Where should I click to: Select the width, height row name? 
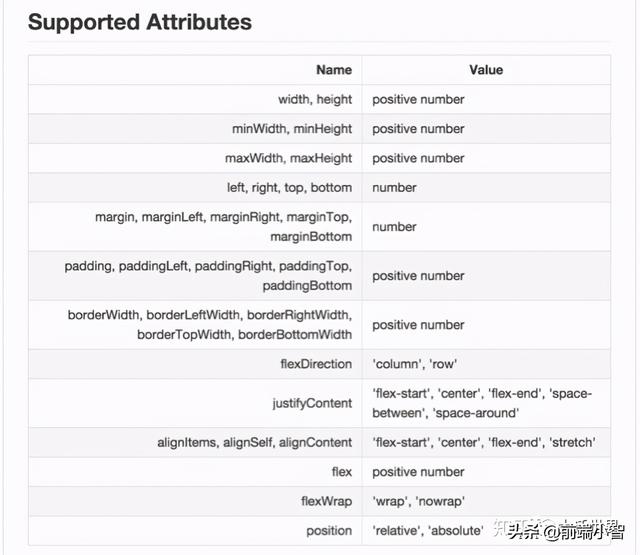(x=315, y=100)
